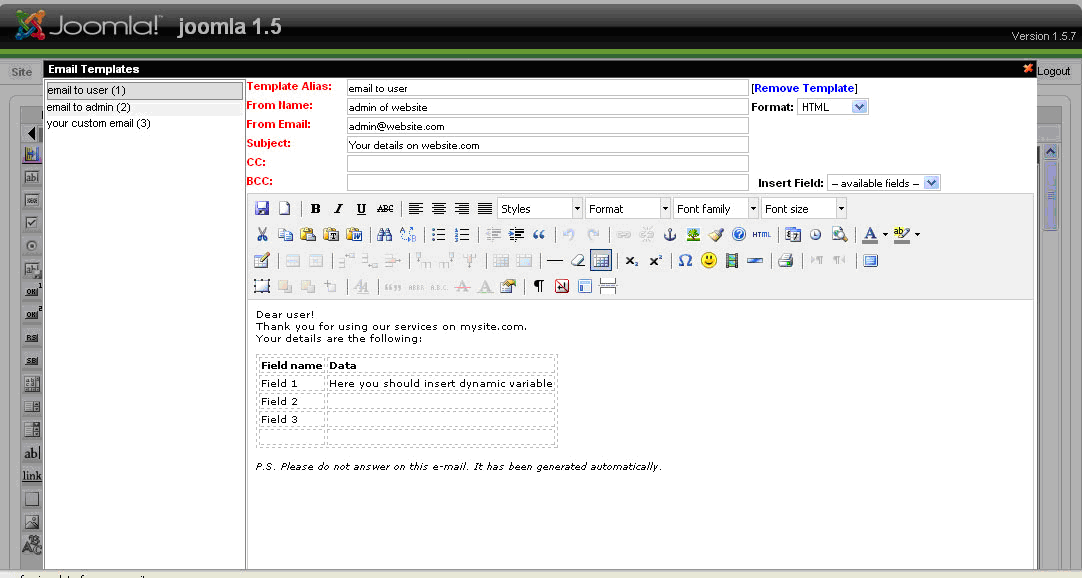Open the HTML source editor icon

(x=762, y=235)
